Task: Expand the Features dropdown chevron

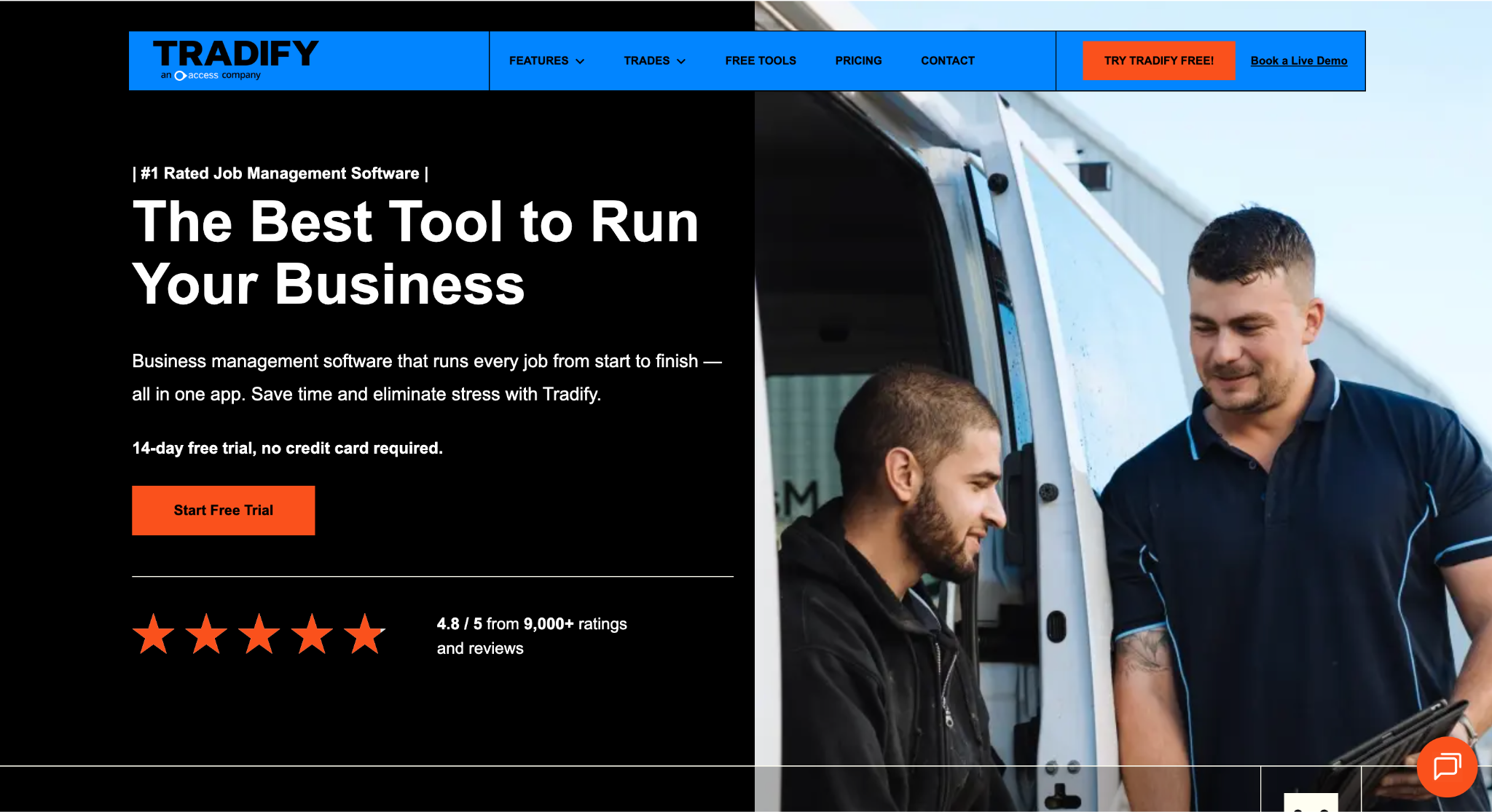Action: click(x=580, y=61)
